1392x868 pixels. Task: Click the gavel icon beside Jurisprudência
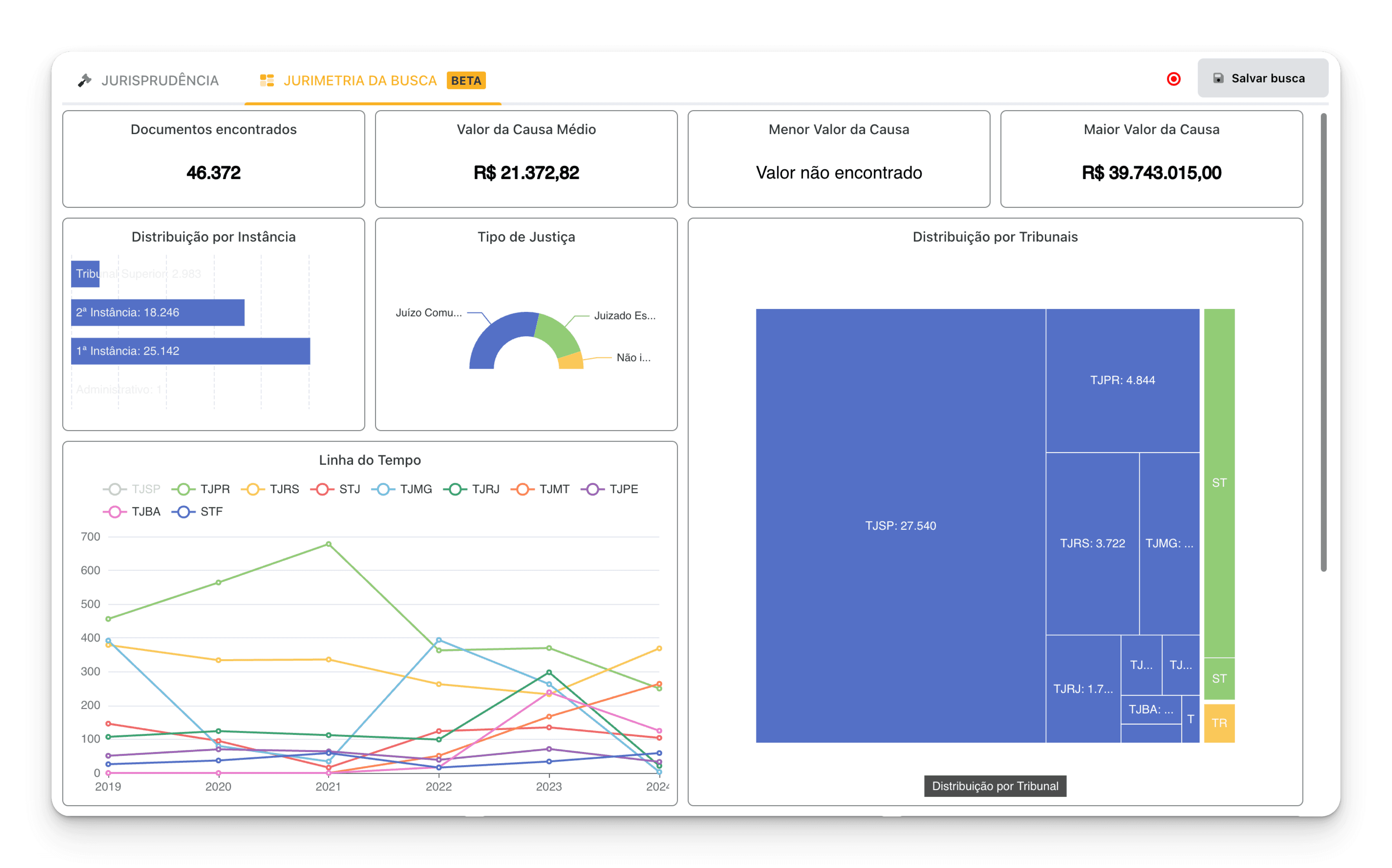tap(85, 80)
